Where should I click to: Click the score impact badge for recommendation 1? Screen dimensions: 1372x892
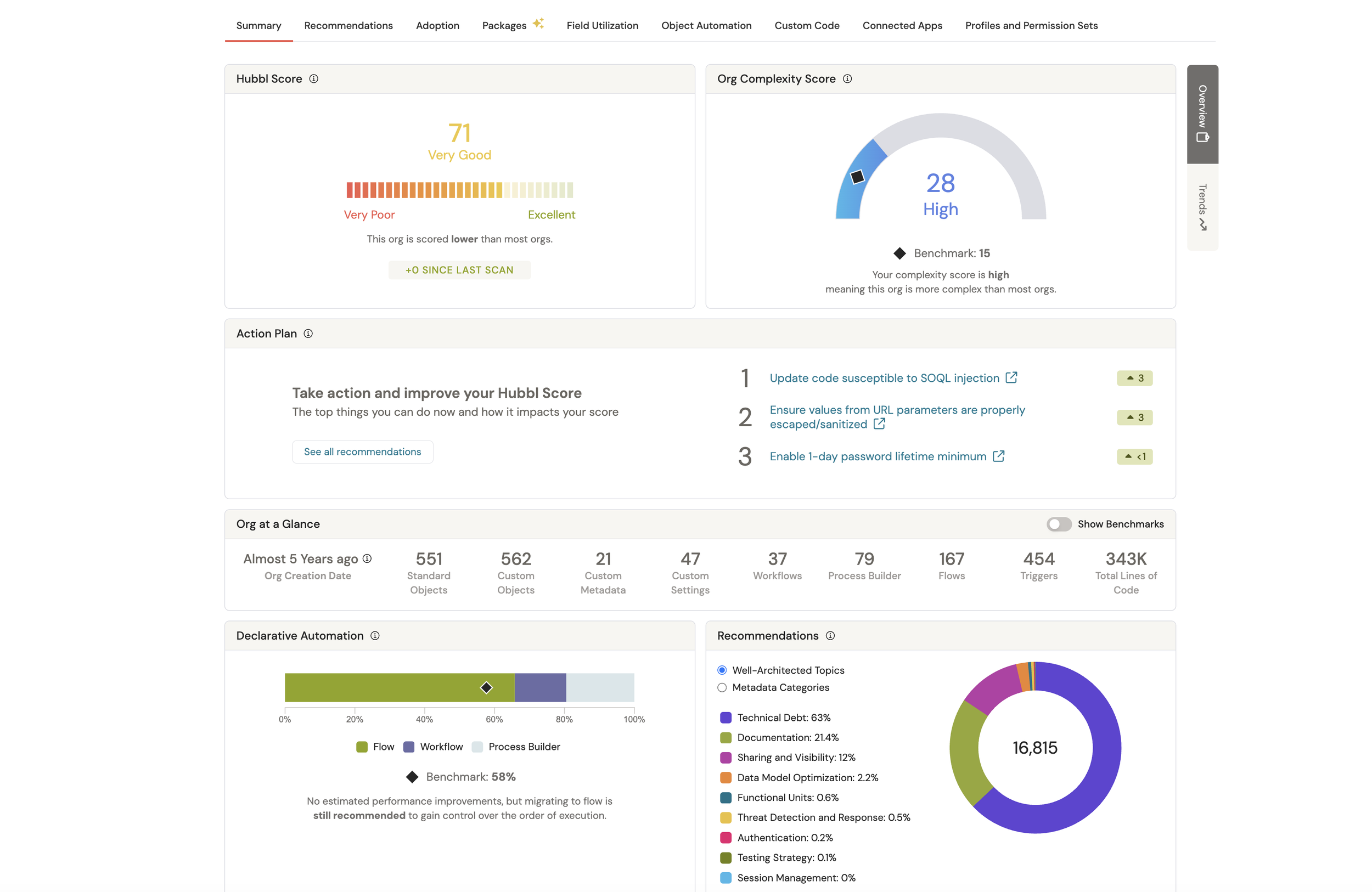point(1134,378)
